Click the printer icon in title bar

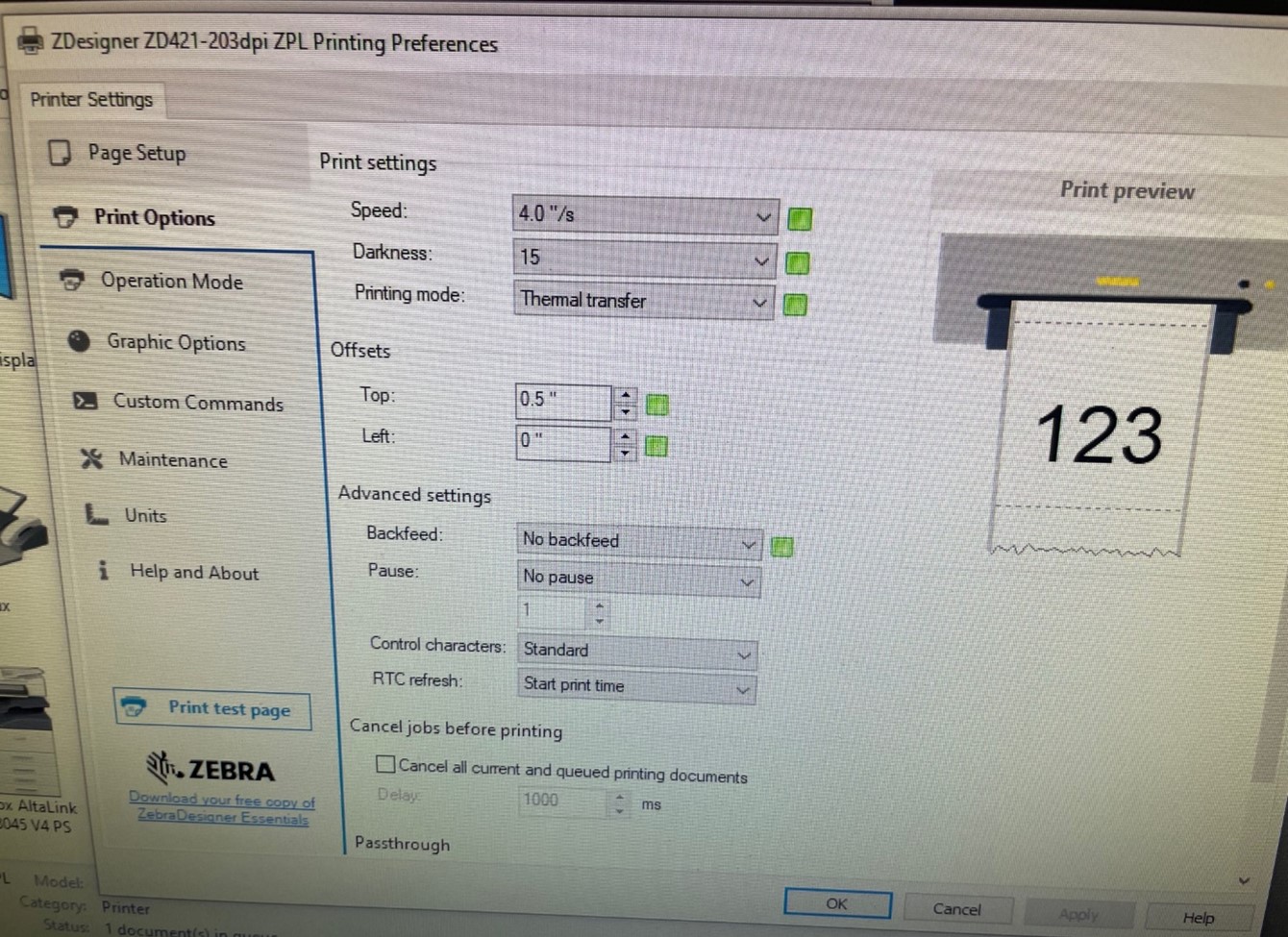point(31,40)
